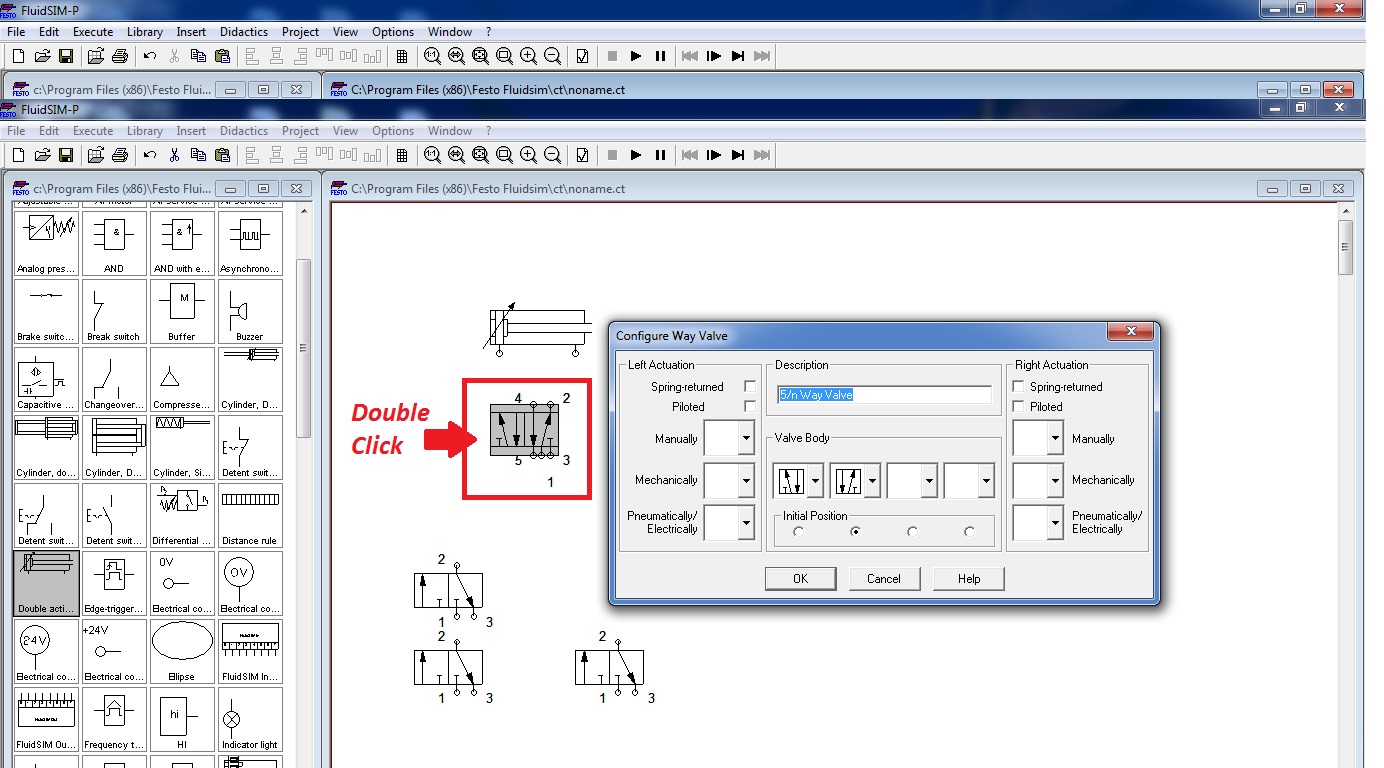
Task: Confirm the valve configuration with OK
Action: pos(800,579)
